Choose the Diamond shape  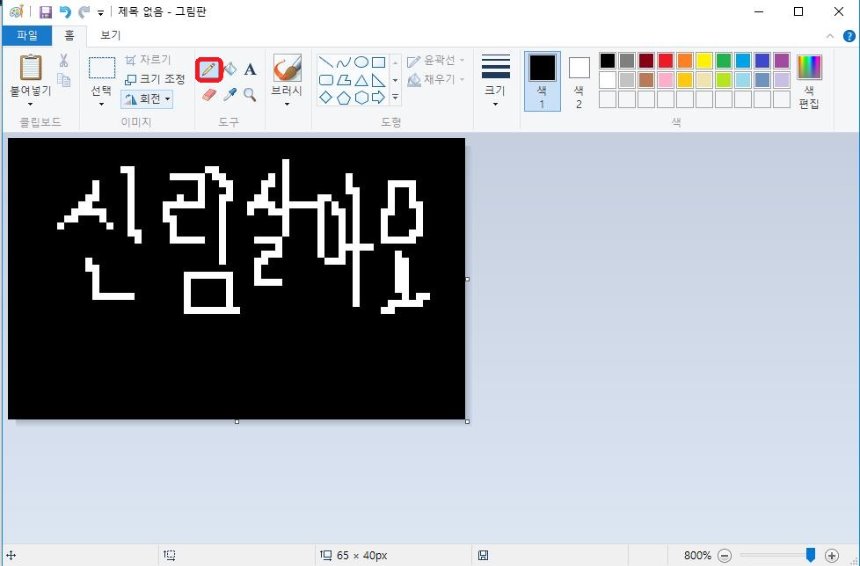coord(326,98)
